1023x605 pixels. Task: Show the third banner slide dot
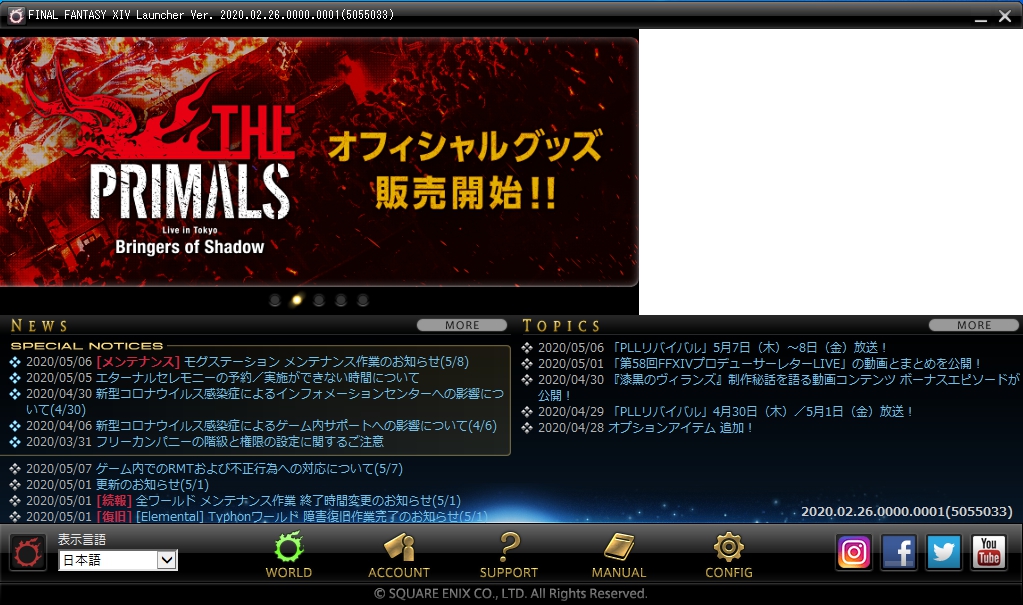pos(319,300)
